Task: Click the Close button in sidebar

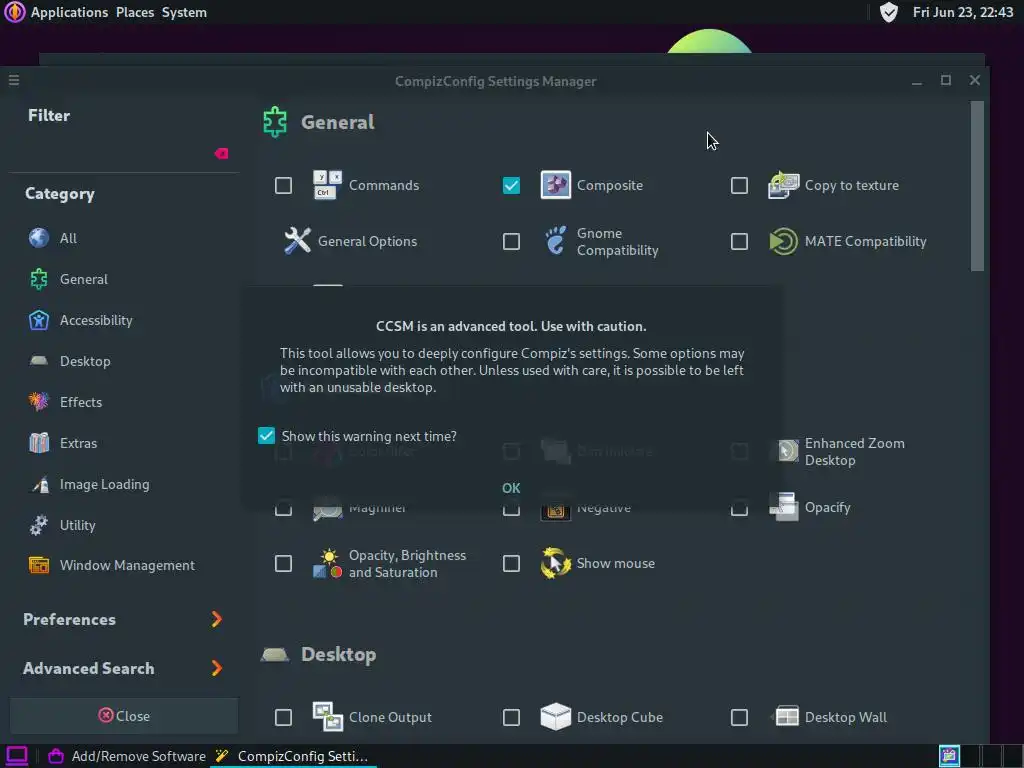Action: tap(124, 716)
